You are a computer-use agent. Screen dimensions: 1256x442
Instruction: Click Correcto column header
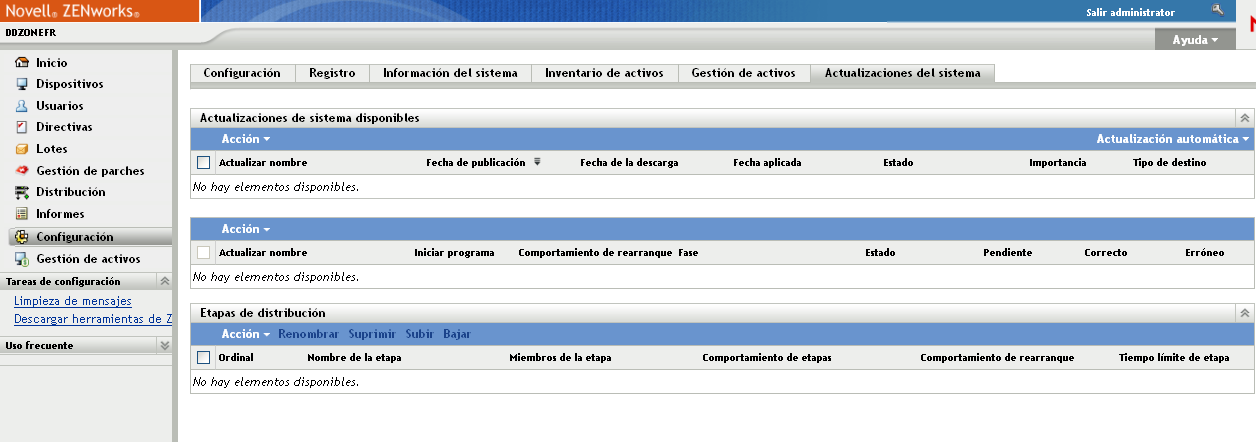pyautogui.click(x=1106, y=253)
